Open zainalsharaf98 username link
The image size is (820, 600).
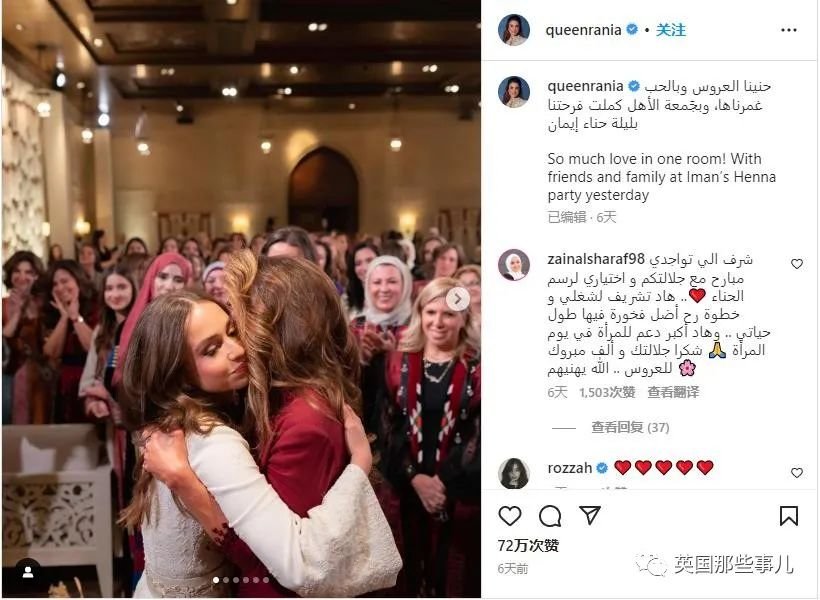pos(596,259)
